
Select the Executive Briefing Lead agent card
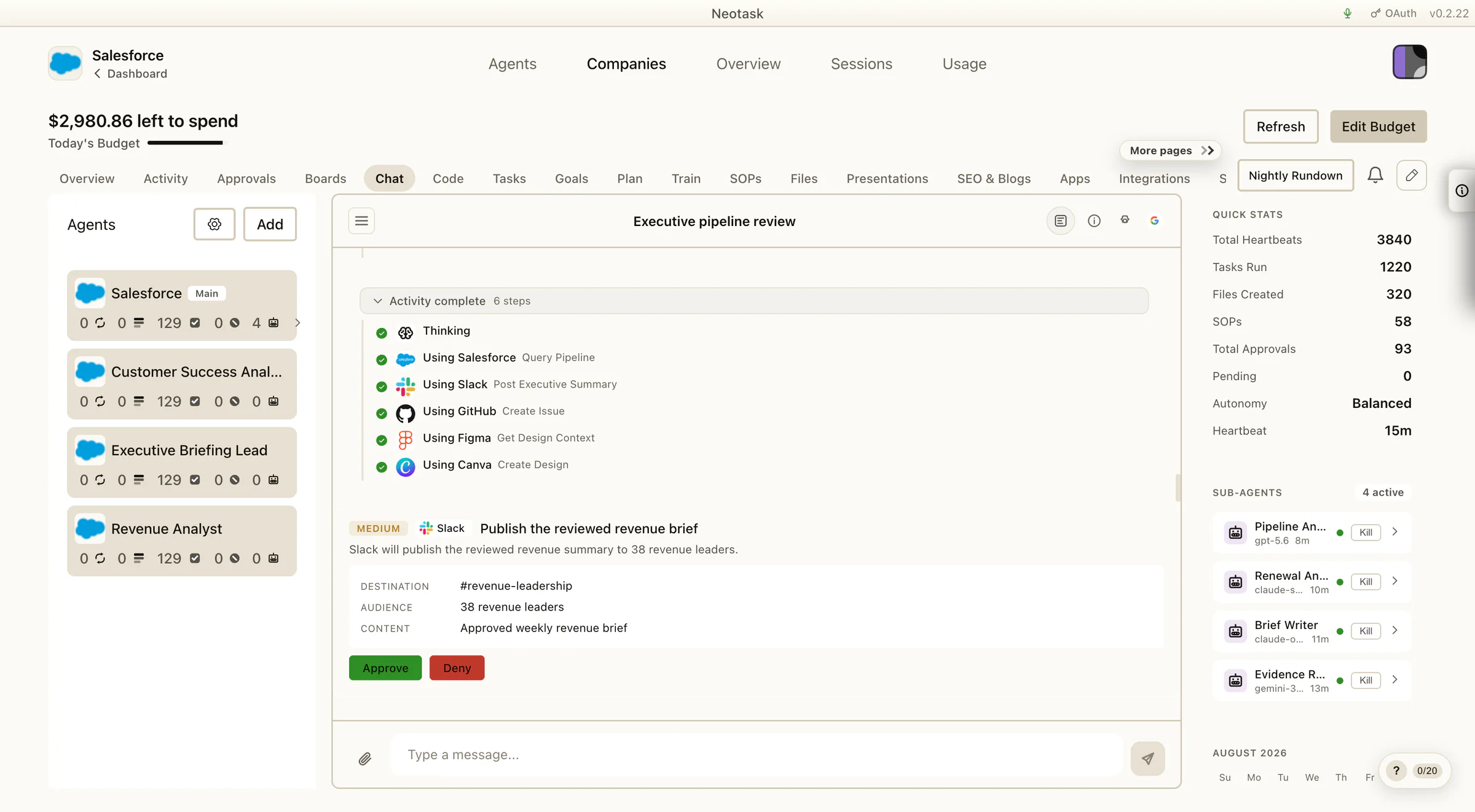click(x=182, y=463)
